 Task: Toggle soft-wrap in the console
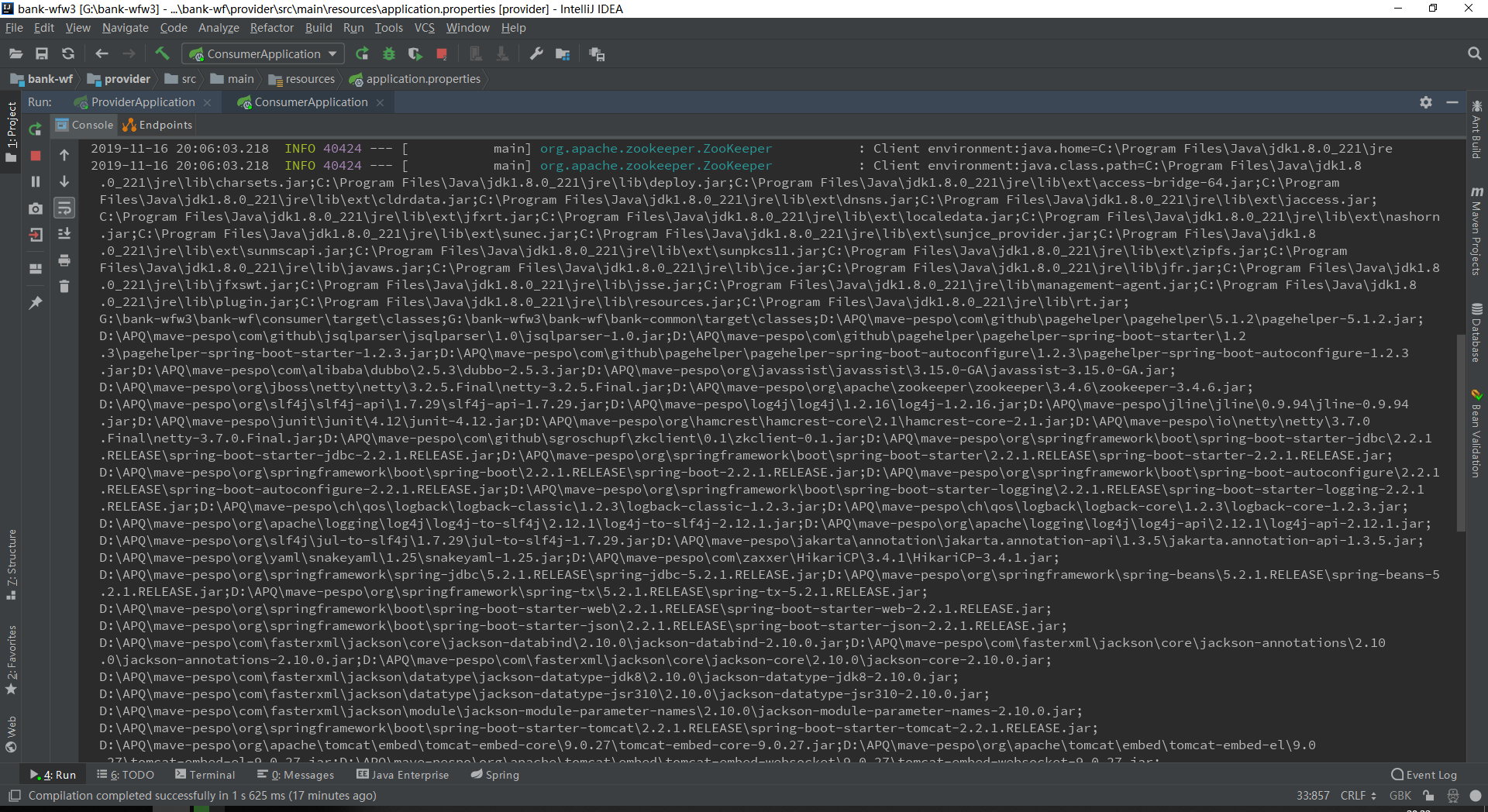pos(64,208)
